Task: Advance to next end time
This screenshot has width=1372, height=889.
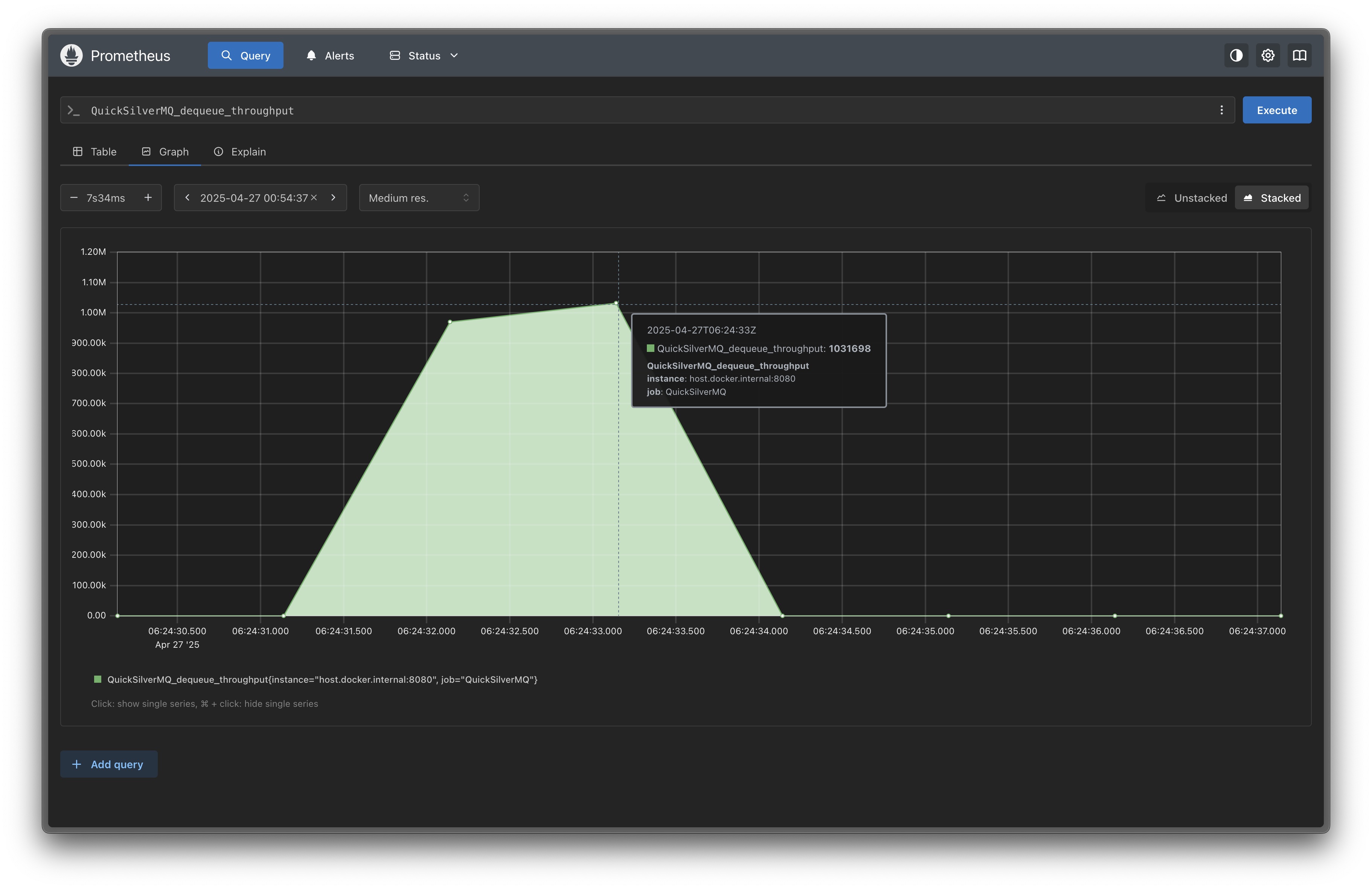Action: pos(333,198)
